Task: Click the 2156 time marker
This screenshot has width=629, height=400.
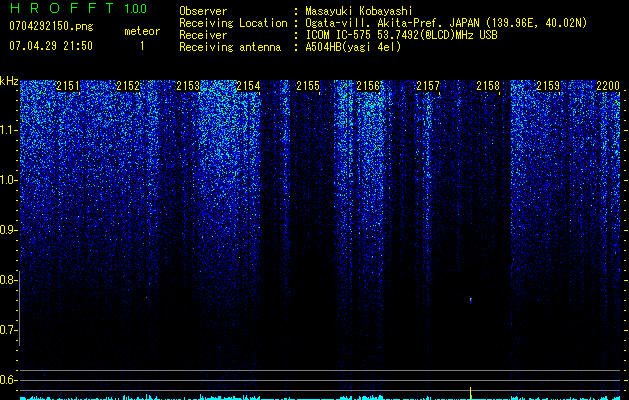Action: pyautogui.click(x=368, y=86)
